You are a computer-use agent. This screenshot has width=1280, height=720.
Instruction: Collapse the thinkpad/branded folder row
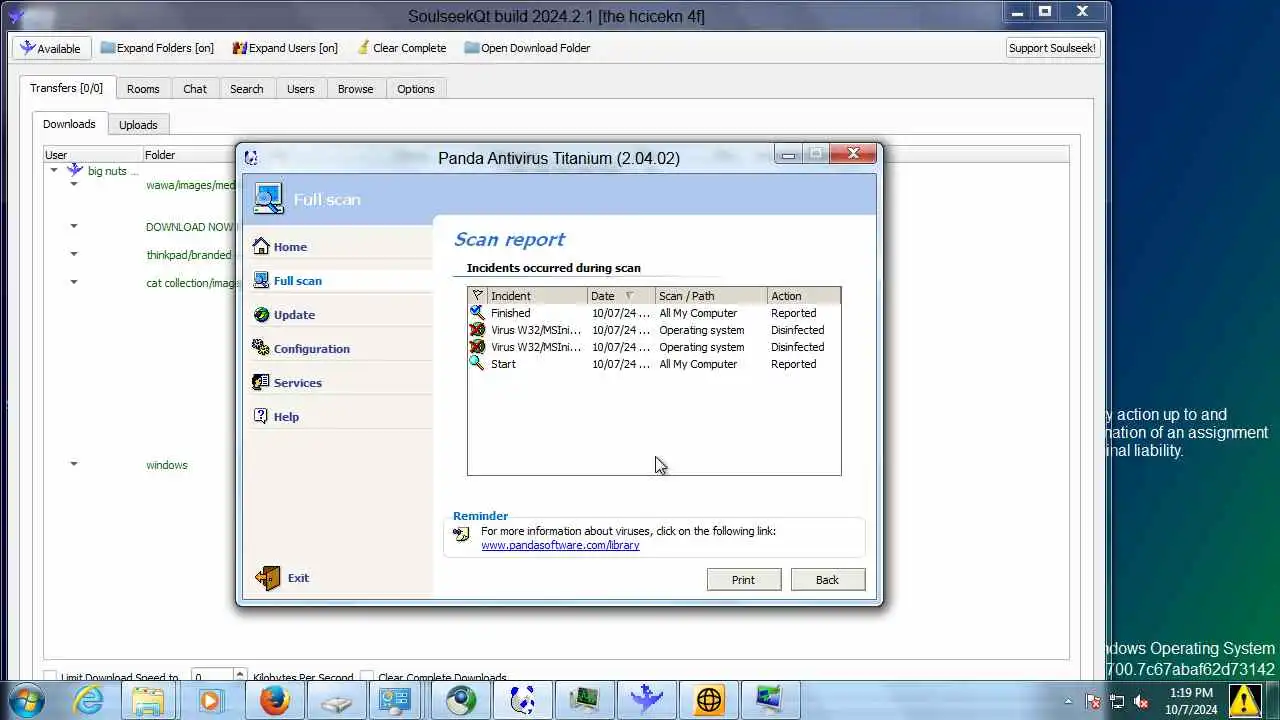coord(74,255)
